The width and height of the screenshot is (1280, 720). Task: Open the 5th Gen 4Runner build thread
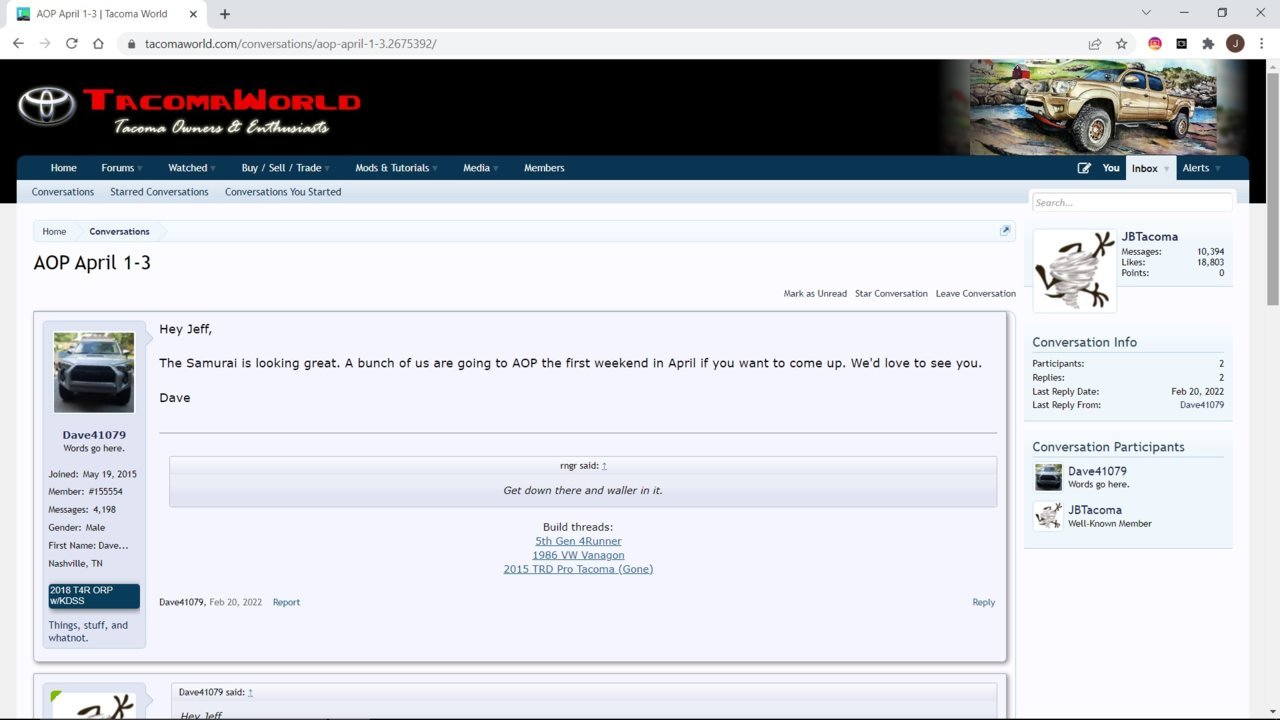pyautogui.click(x=578, y=541)
